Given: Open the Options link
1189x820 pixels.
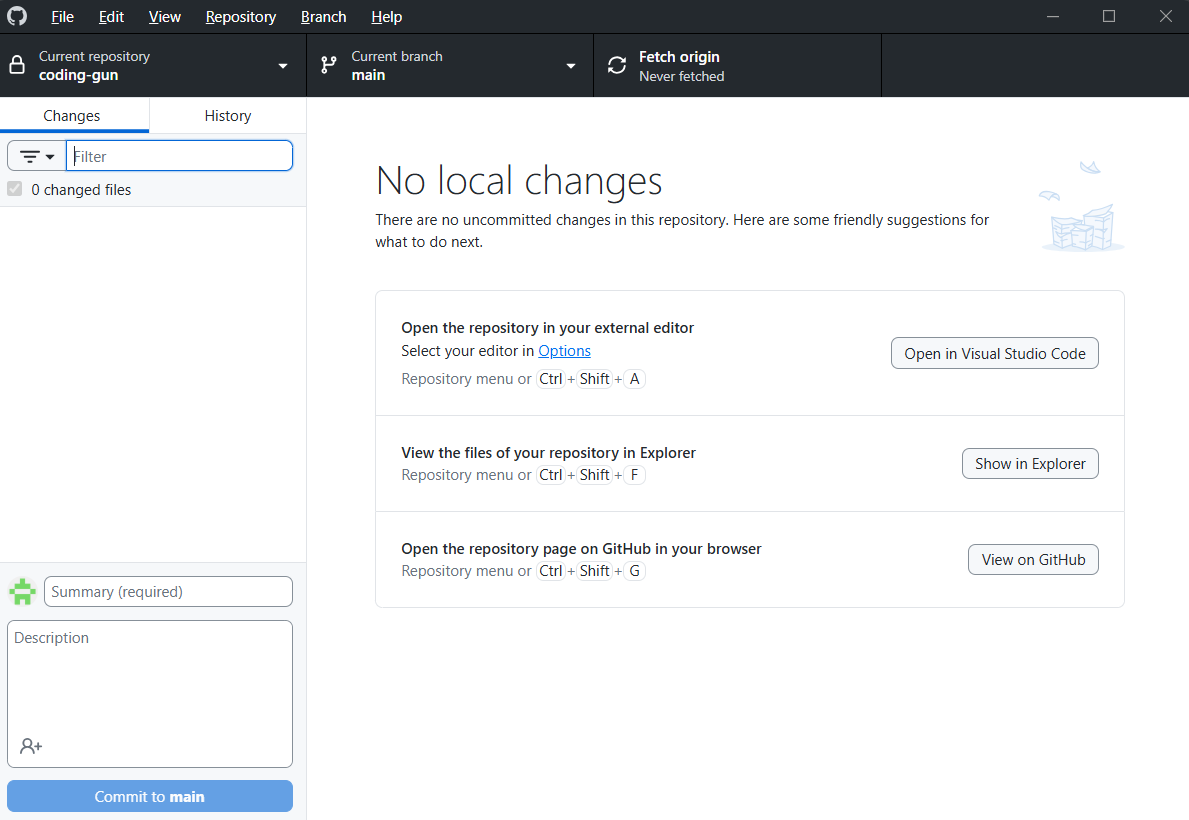Looking at the screenshot, I should (x=564, y=350).
